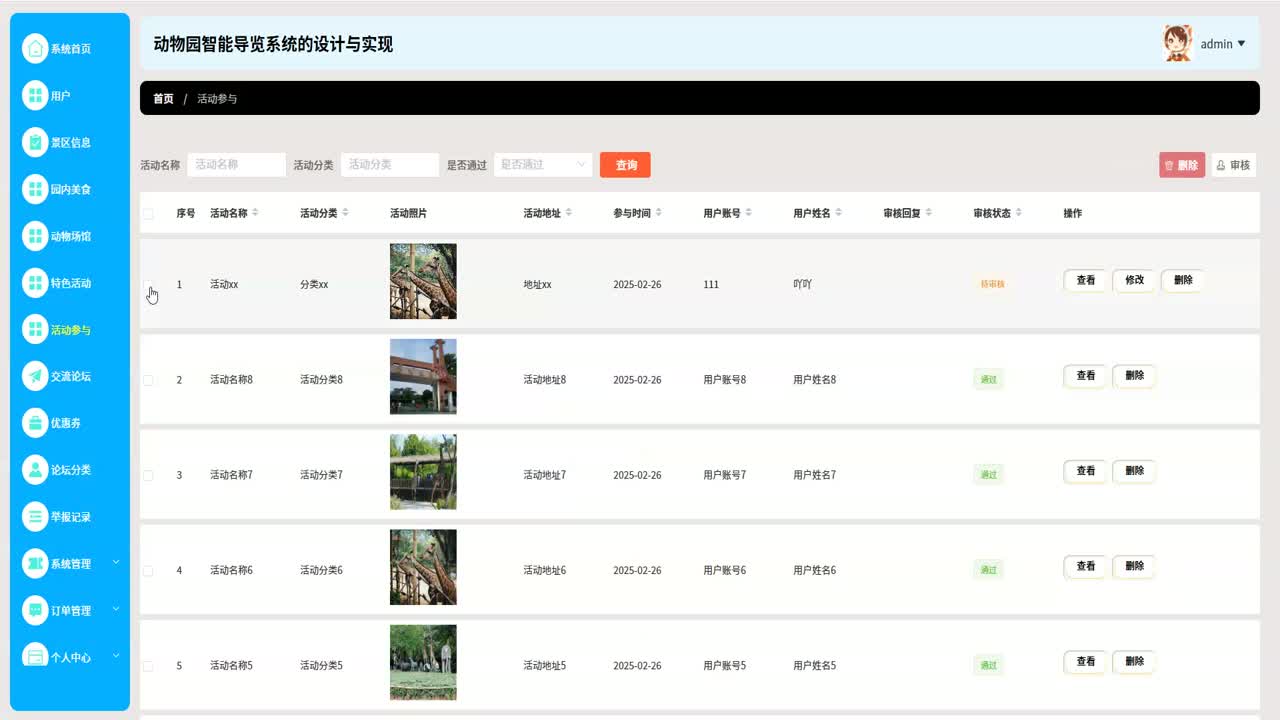Click the 待审核 status tag

[992, 284]
